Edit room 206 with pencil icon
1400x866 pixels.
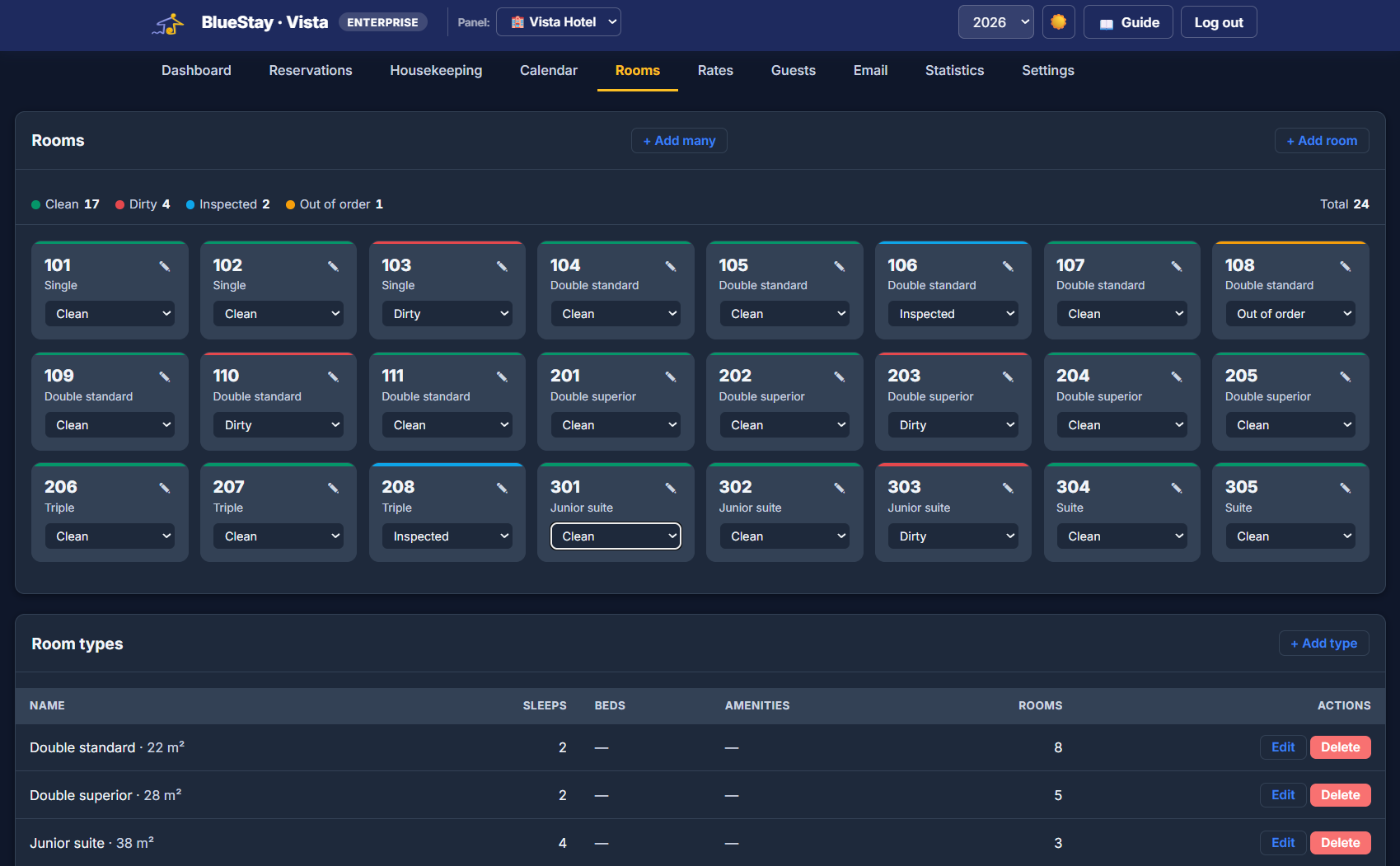(x=165, y=488)
